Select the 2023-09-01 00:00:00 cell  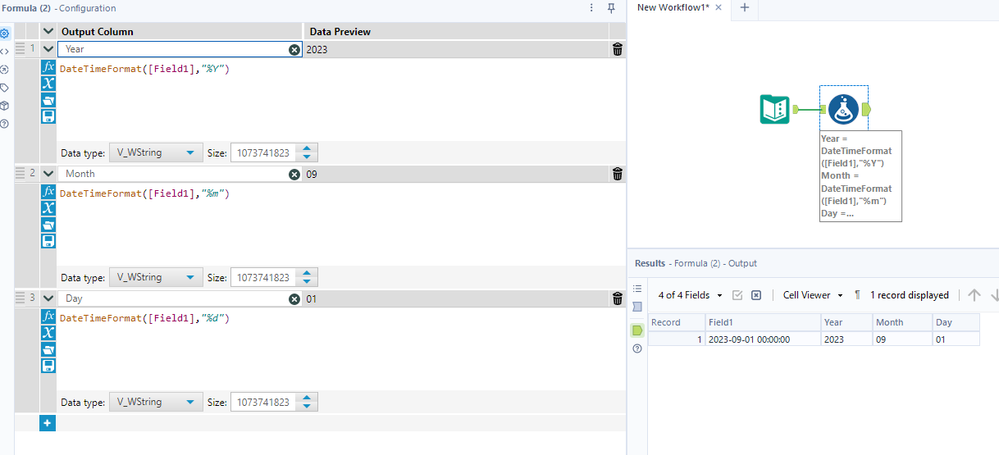pyautogui.click(x=763, y=340)
